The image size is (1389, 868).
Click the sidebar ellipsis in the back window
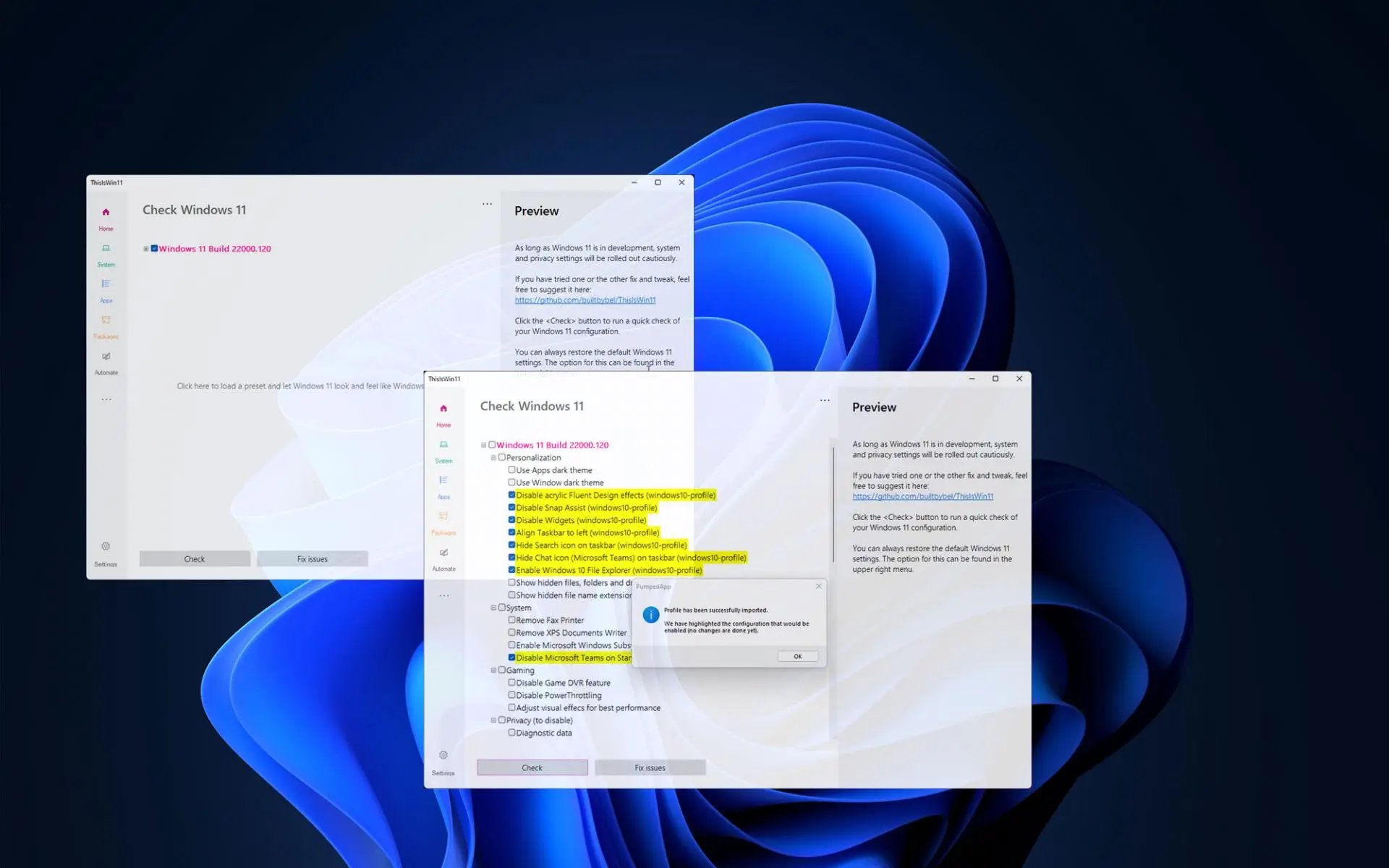click(x=106, y=399)
